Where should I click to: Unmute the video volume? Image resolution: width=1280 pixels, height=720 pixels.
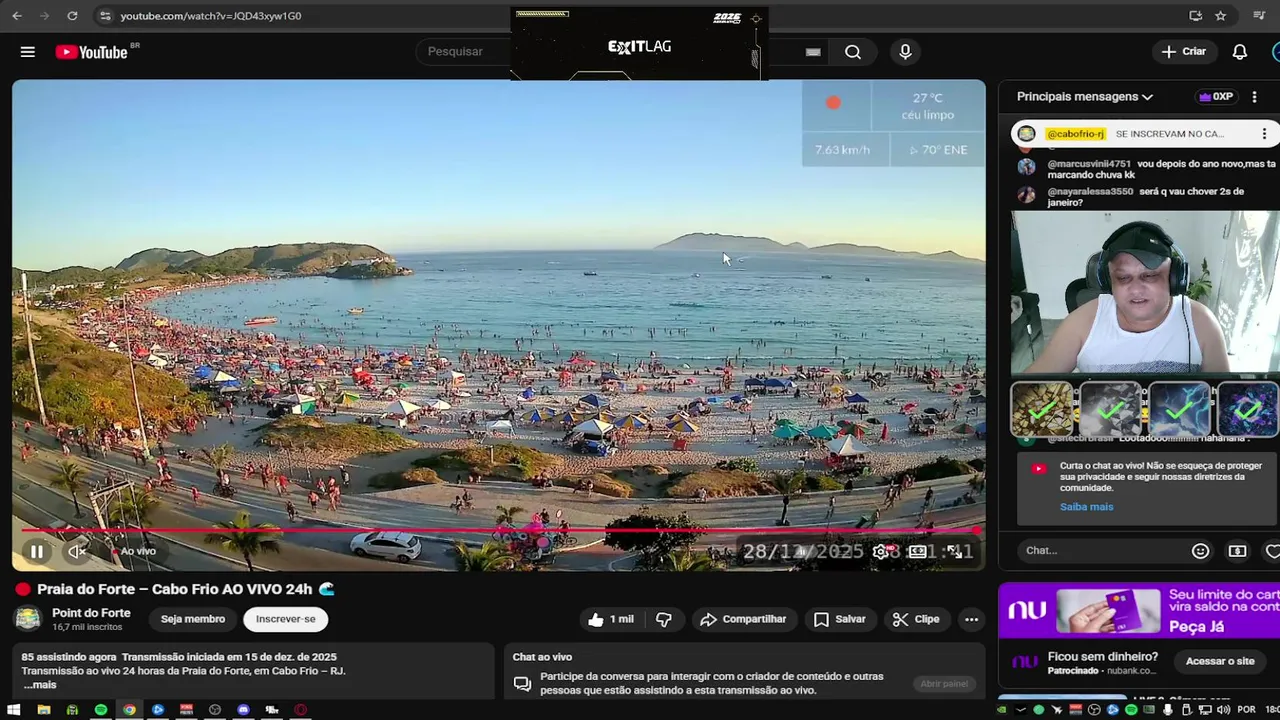[77, 551]
